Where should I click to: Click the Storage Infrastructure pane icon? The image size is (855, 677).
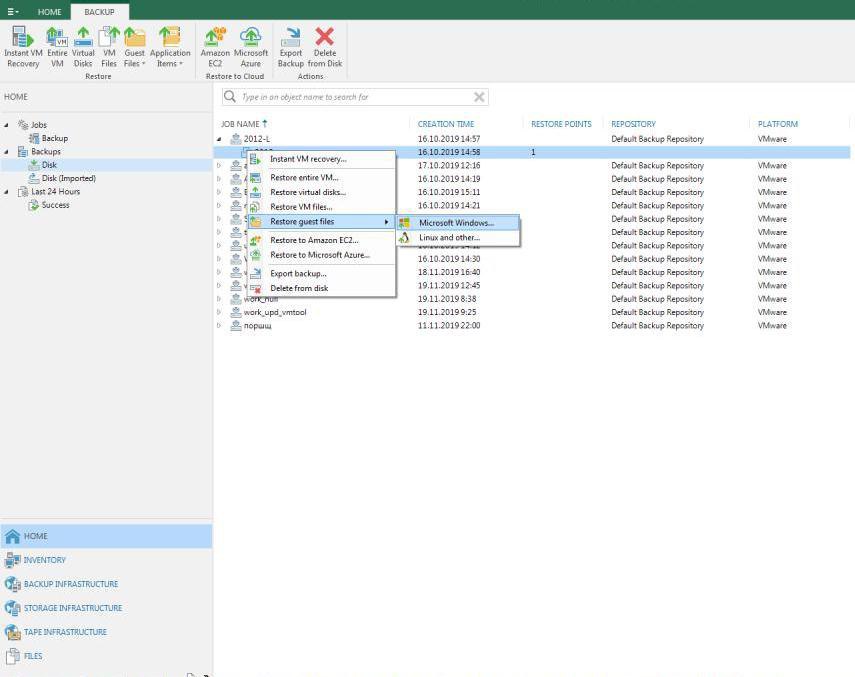12,608
